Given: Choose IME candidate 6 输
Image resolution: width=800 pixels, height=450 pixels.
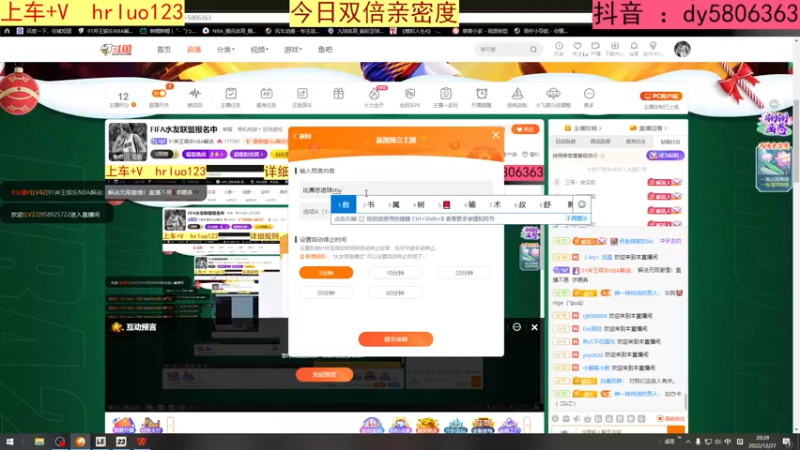Looking at the screenshot, I should click(x=469, y=205).
